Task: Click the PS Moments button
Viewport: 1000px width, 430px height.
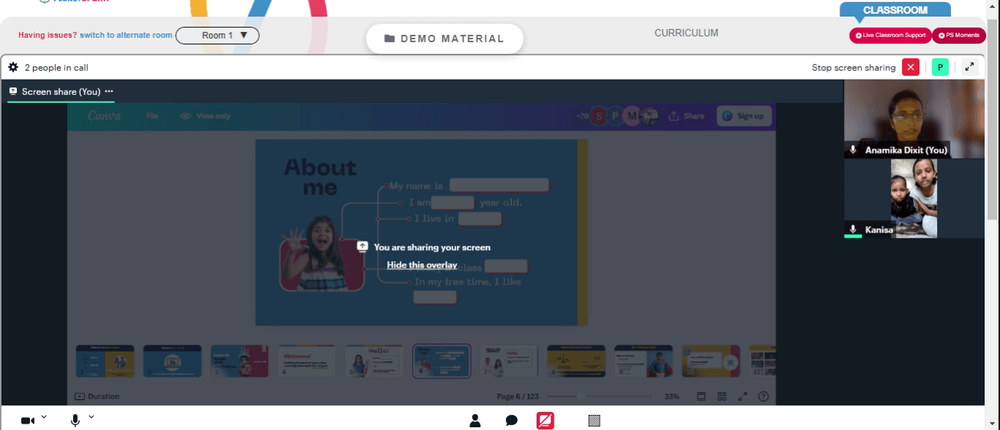Action: click(x=959, y=35)
